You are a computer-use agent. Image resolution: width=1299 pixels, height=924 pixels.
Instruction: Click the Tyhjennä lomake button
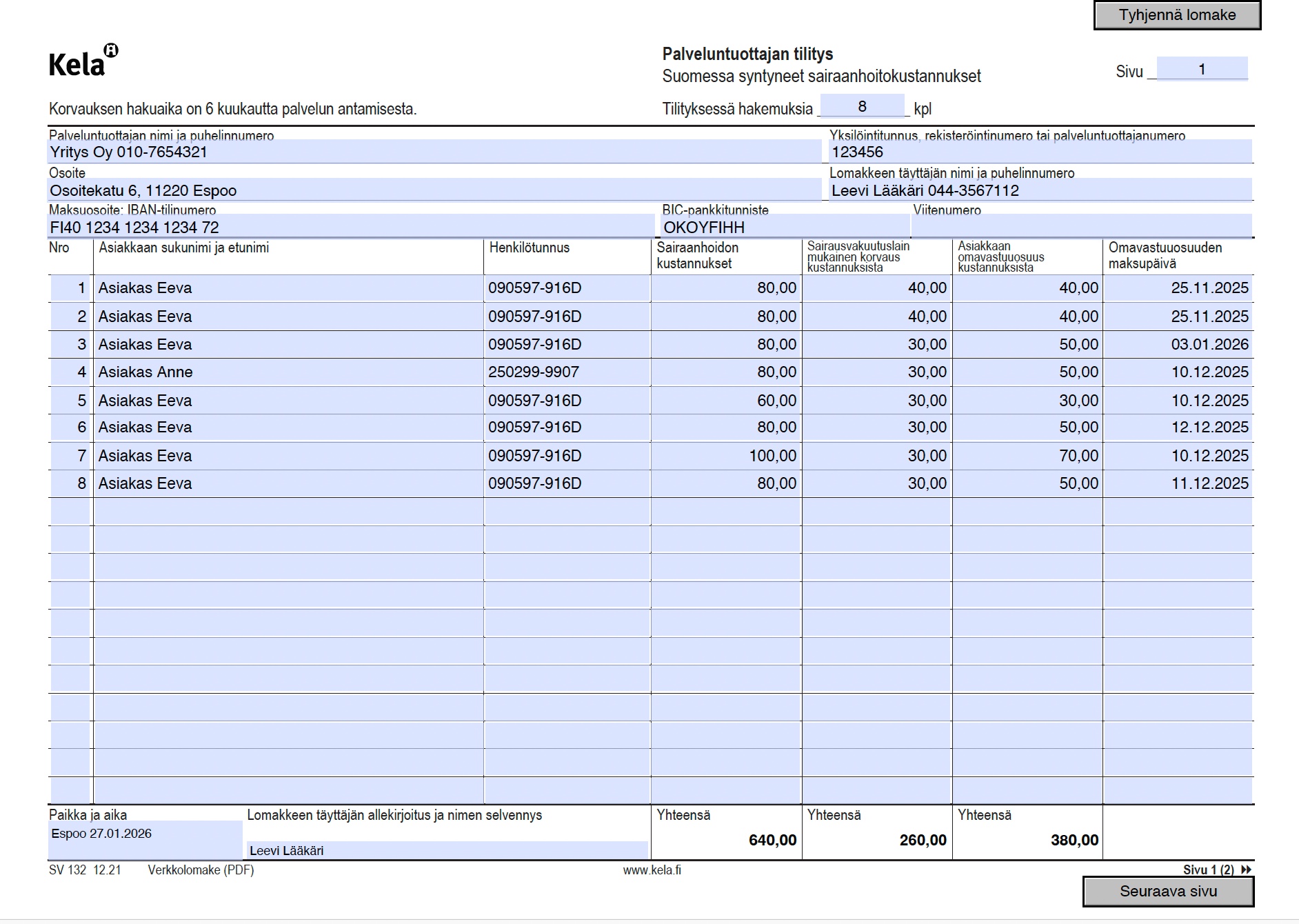[x=1176, y=15]
